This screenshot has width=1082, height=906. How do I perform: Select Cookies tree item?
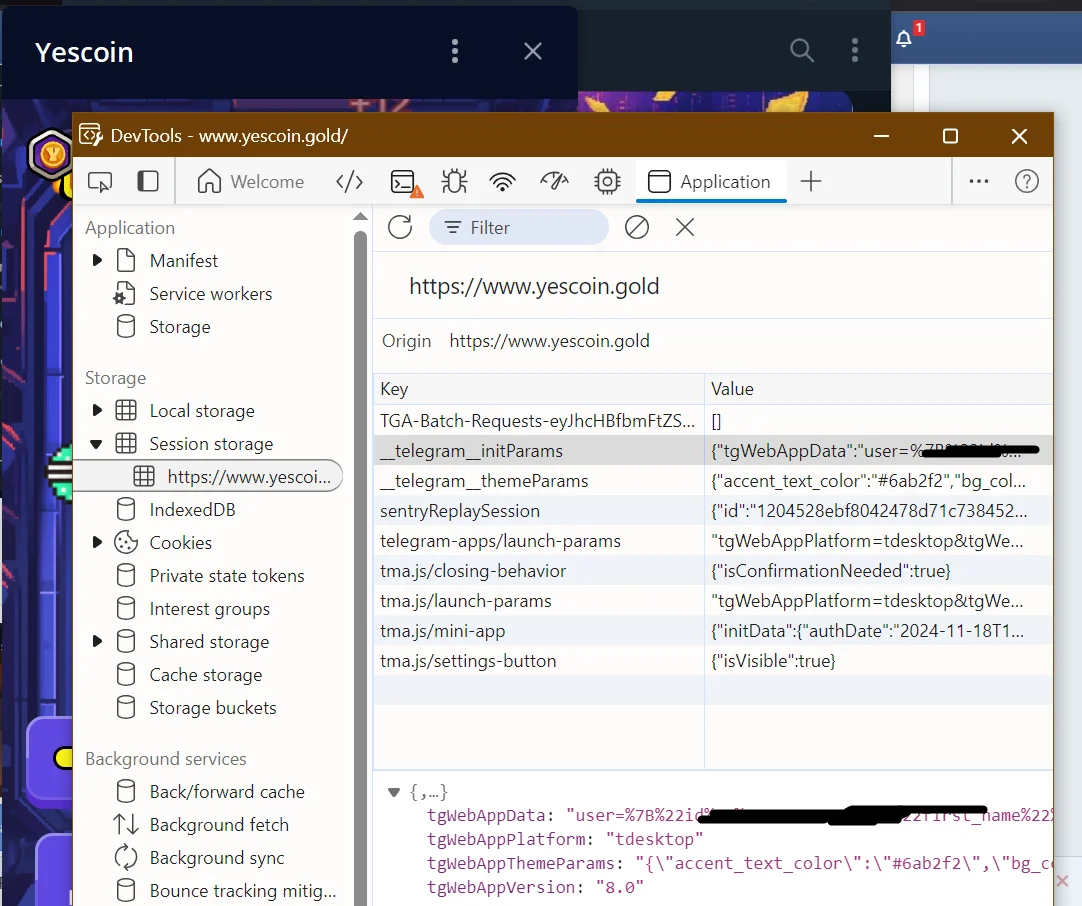pos(180,543)
